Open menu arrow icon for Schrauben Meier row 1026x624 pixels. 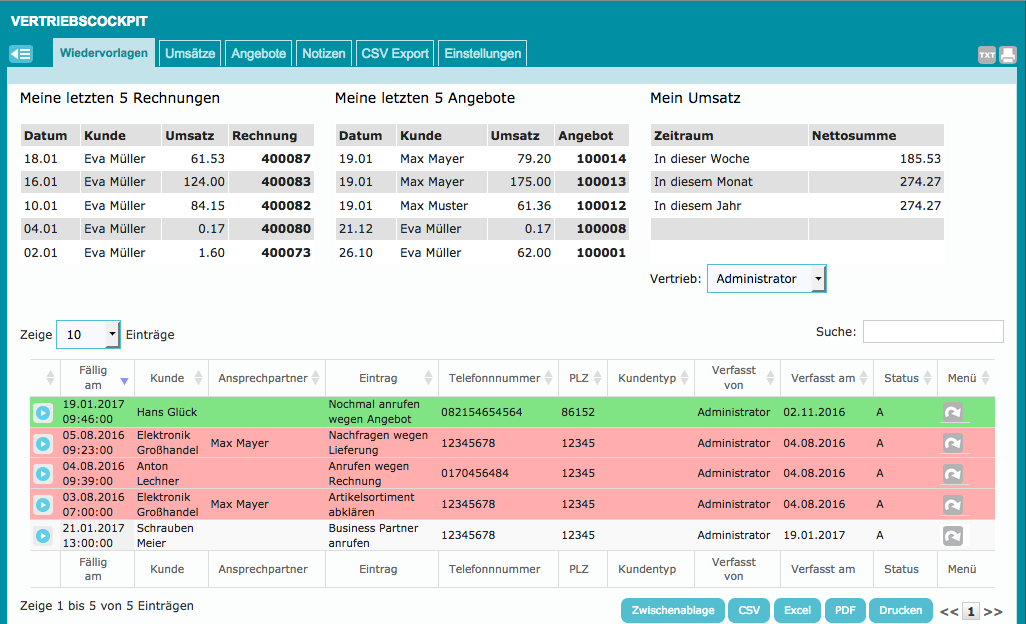tap(953, 536)
